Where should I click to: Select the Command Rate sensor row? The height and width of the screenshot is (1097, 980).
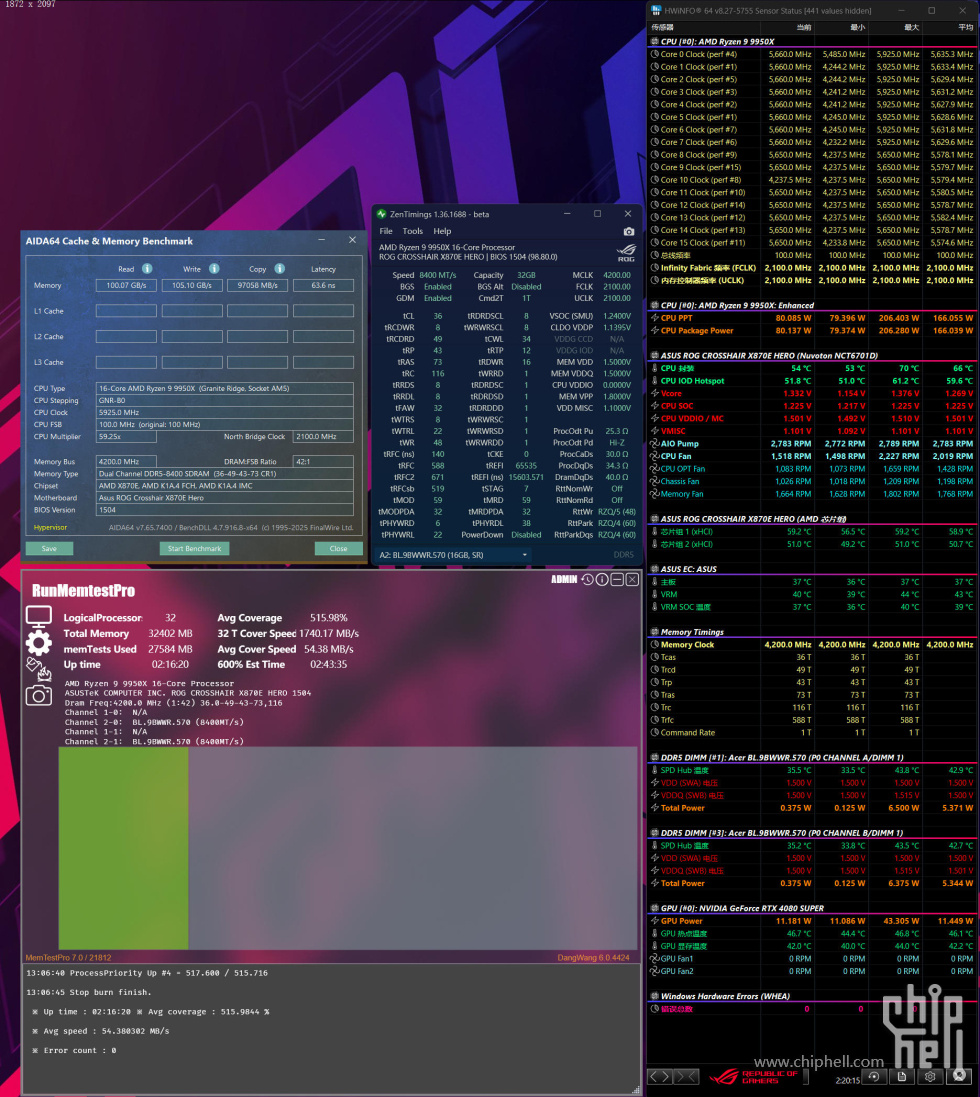[x=813, y=733]
